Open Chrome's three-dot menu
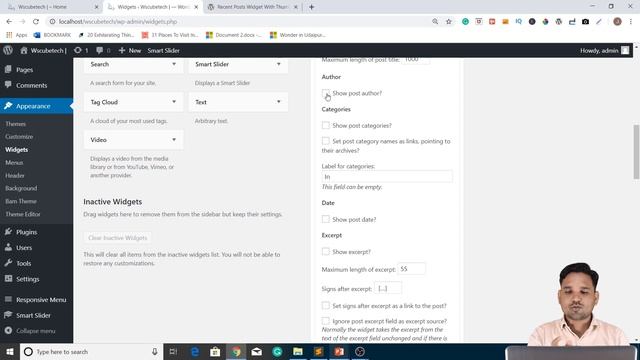The image size is (640, 360). click(631, 22)
